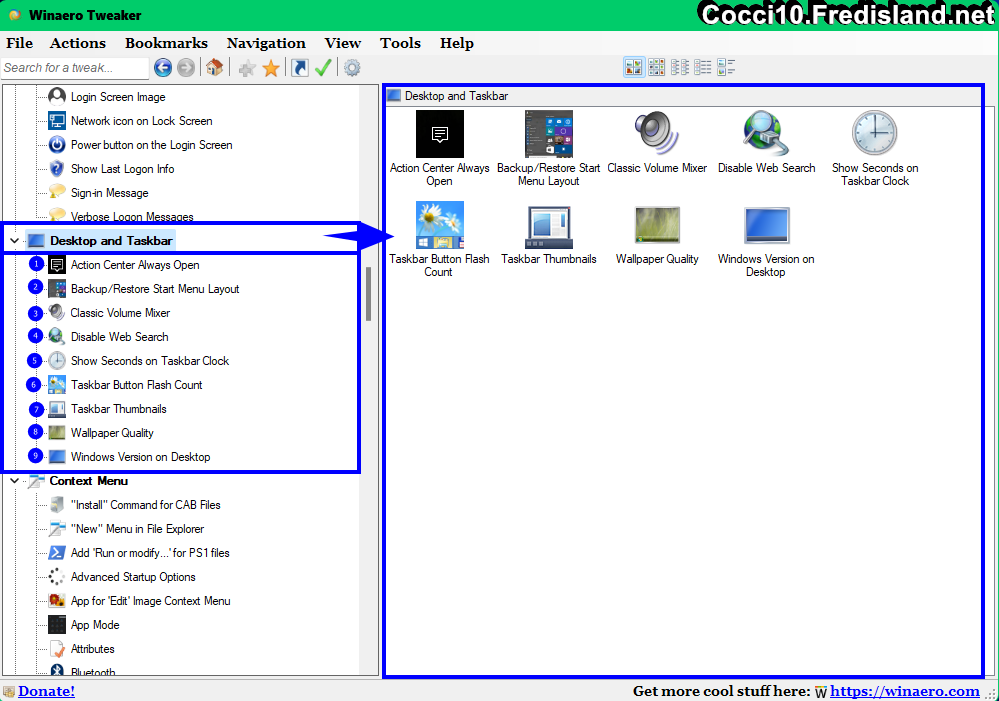
Task: Click the tree panel vertical scrollbar thumb
Action: tap(368, 294)
